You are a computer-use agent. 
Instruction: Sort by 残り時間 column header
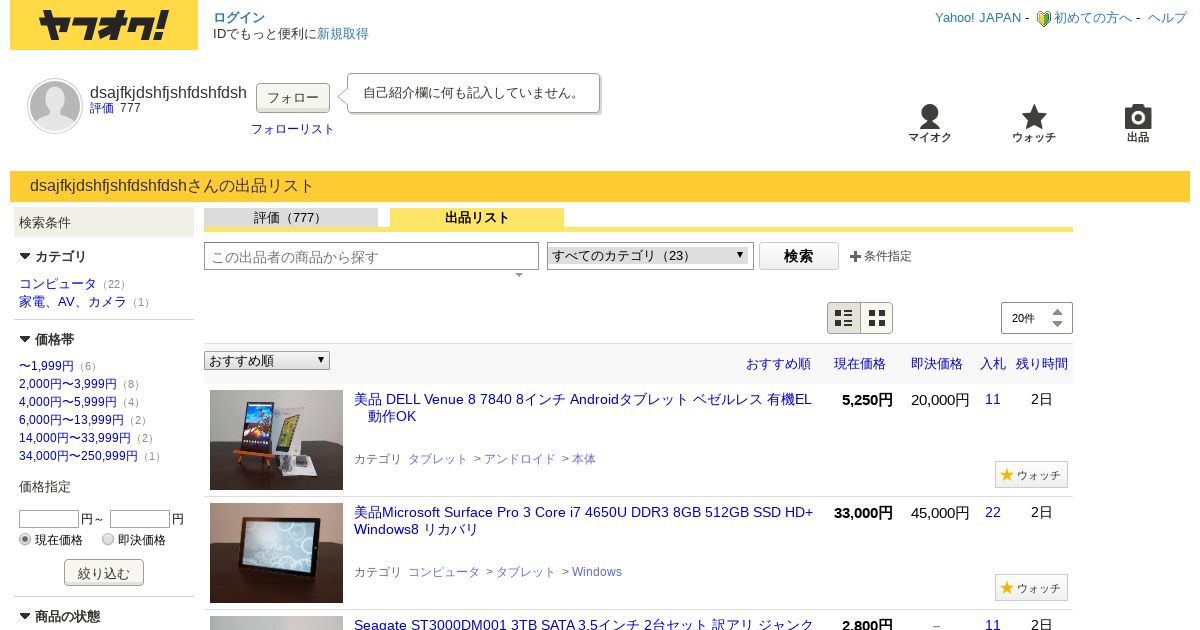coord(1042,364)
